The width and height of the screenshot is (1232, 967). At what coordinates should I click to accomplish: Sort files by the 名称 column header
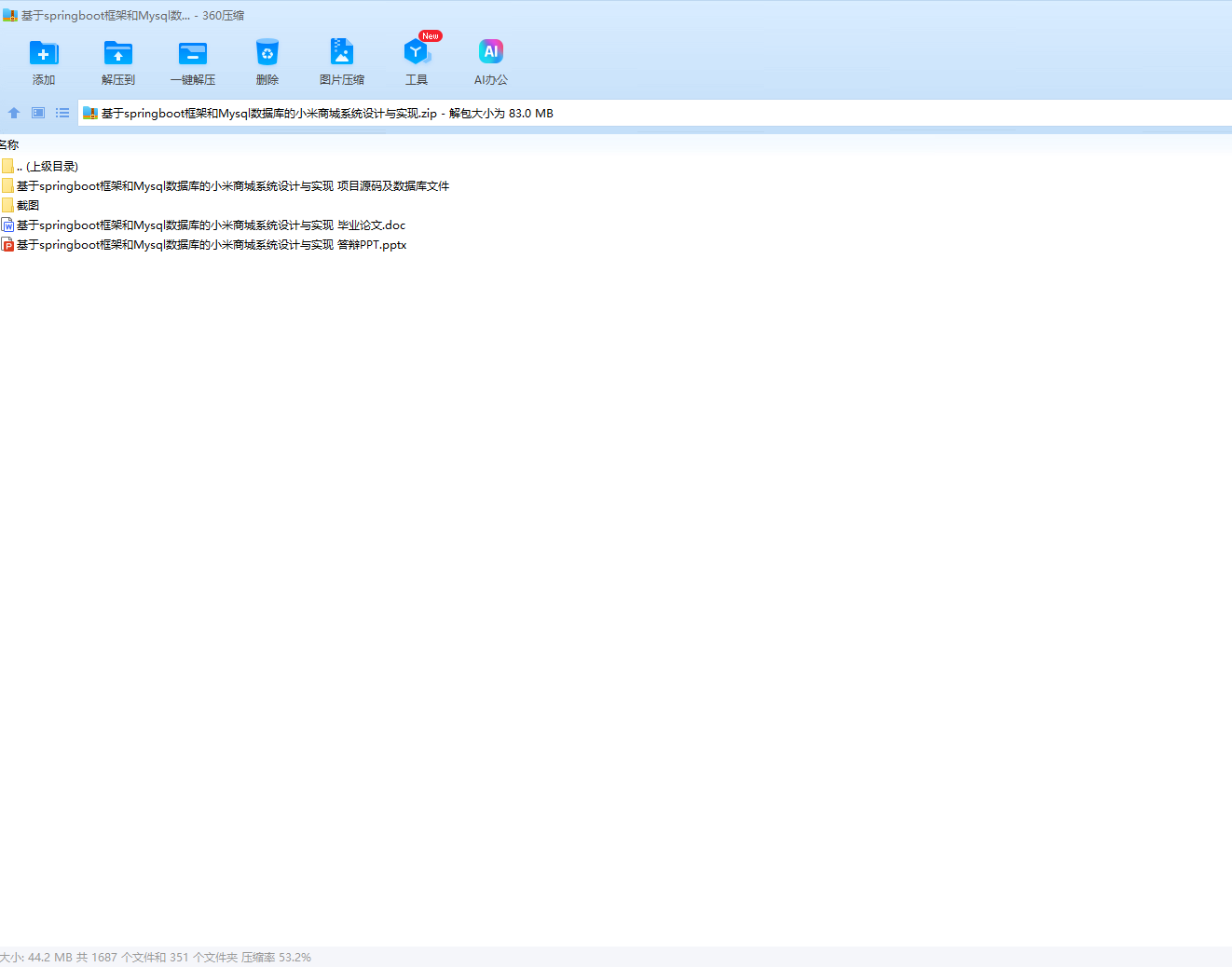[9, 144]
